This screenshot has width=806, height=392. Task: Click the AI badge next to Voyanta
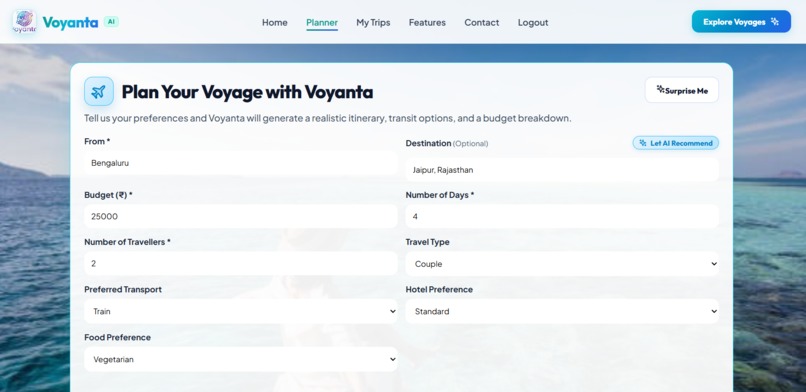click(x=111, y=22)
